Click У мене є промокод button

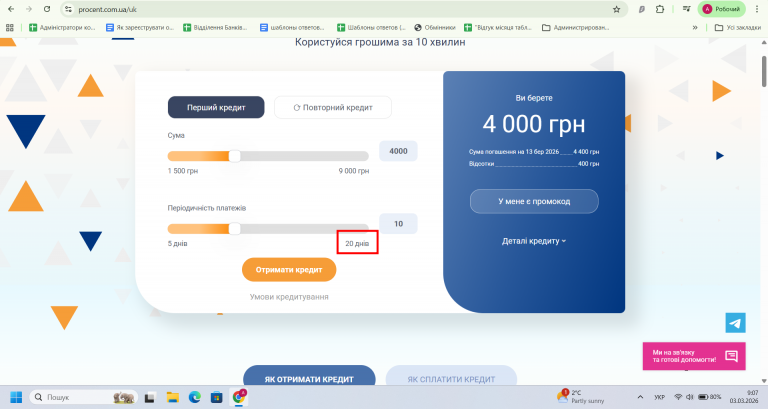click(534, 201)
